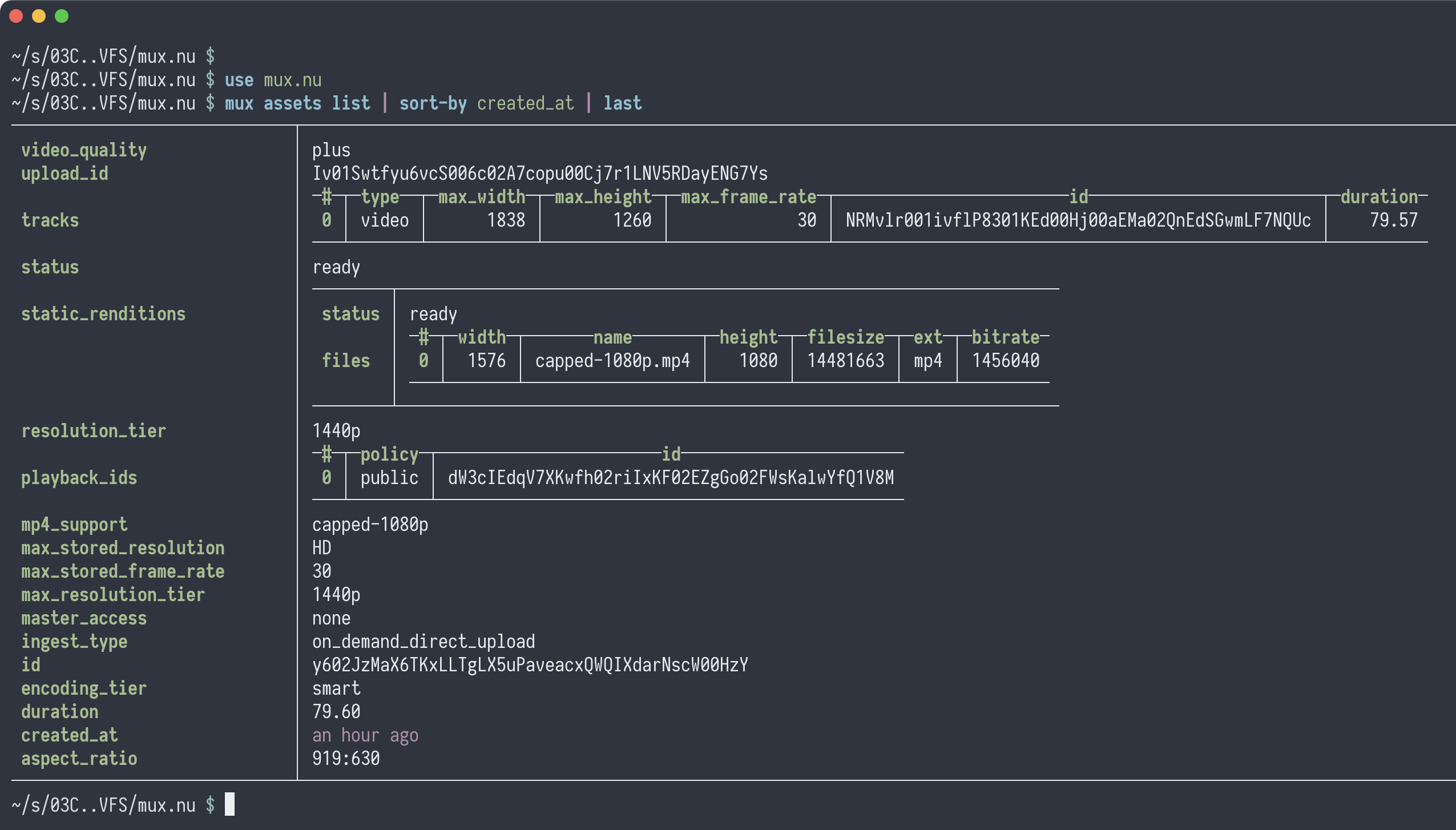Click the bitrate value 1456040
The width and height of the screenshot is (1456, 830).
(x=1005, y=361)
